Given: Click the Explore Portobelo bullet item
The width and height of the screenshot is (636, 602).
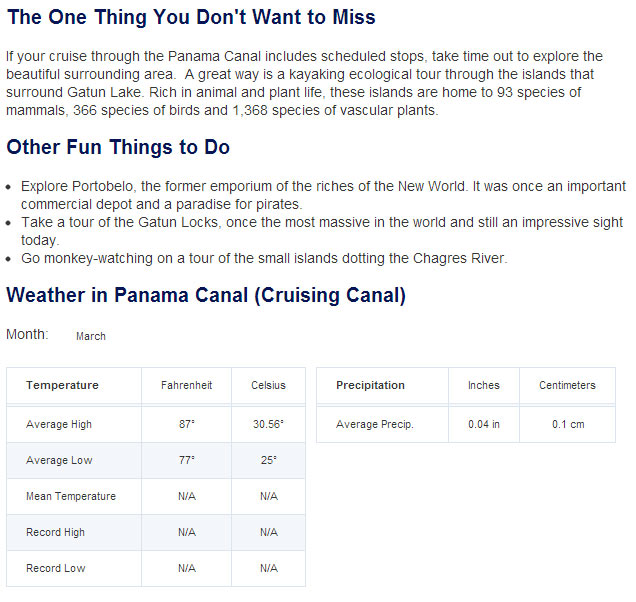Looking at the screenshot, I should tap(323, 195).
